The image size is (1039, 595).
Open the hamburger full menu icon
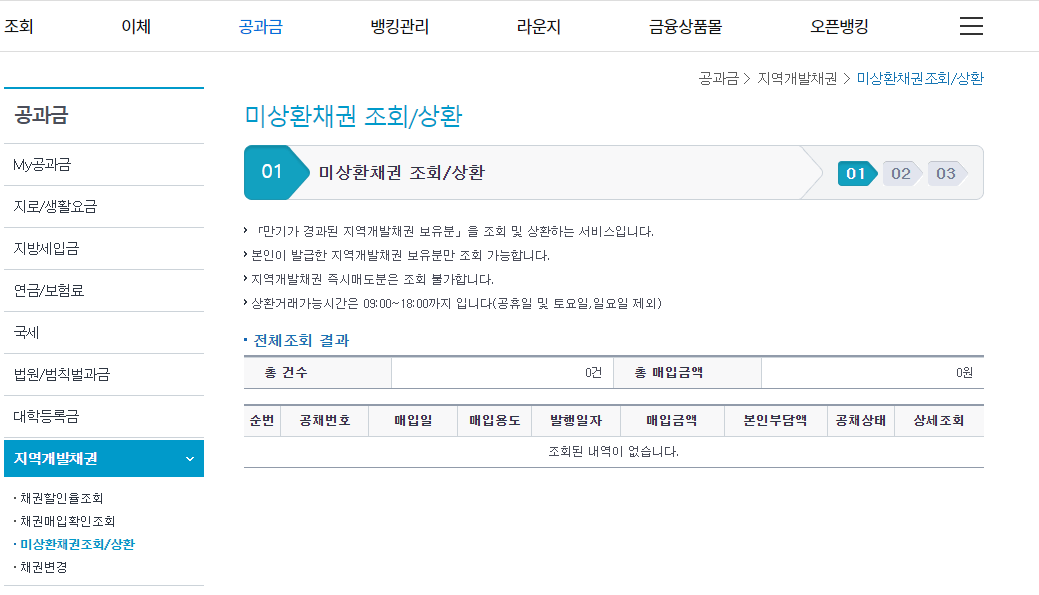coord(971,26)
